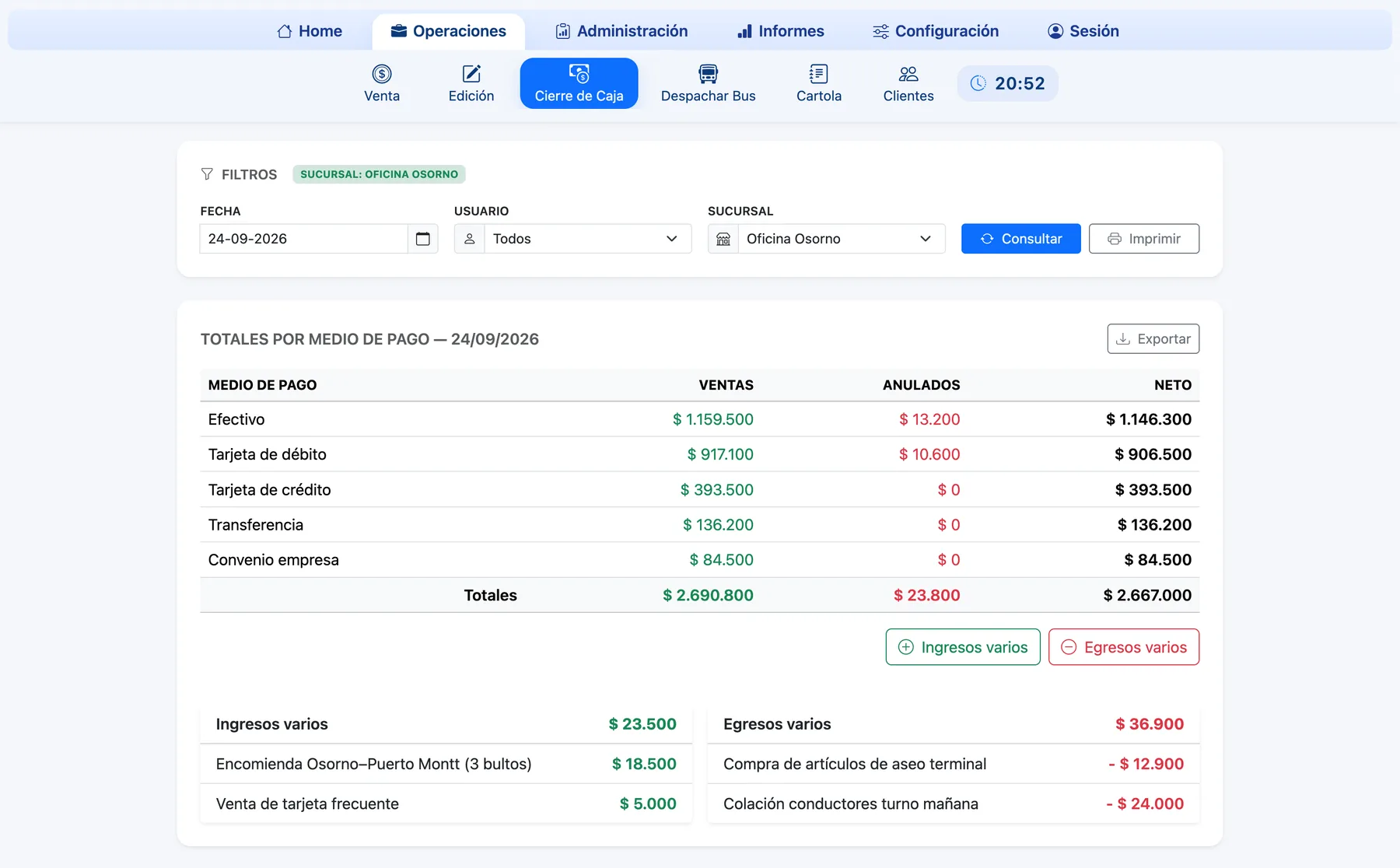Switch to the Operaciones tab
1400x868 pixels.
pyautogui.click(x=449, y=31)
